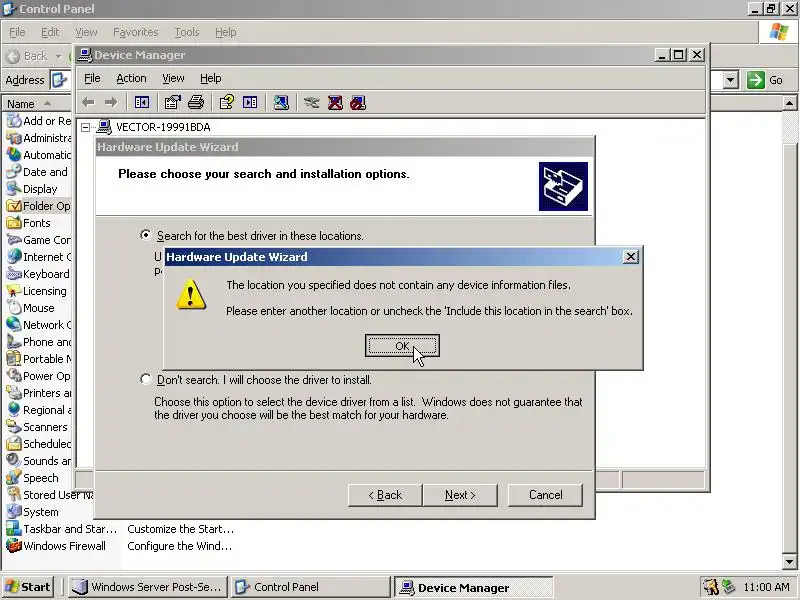Cancel the Hardware Update Wizard
Image resolution: width=800 pixels, height=600 pixels.
pyautogui.click(x=545, y=495)
